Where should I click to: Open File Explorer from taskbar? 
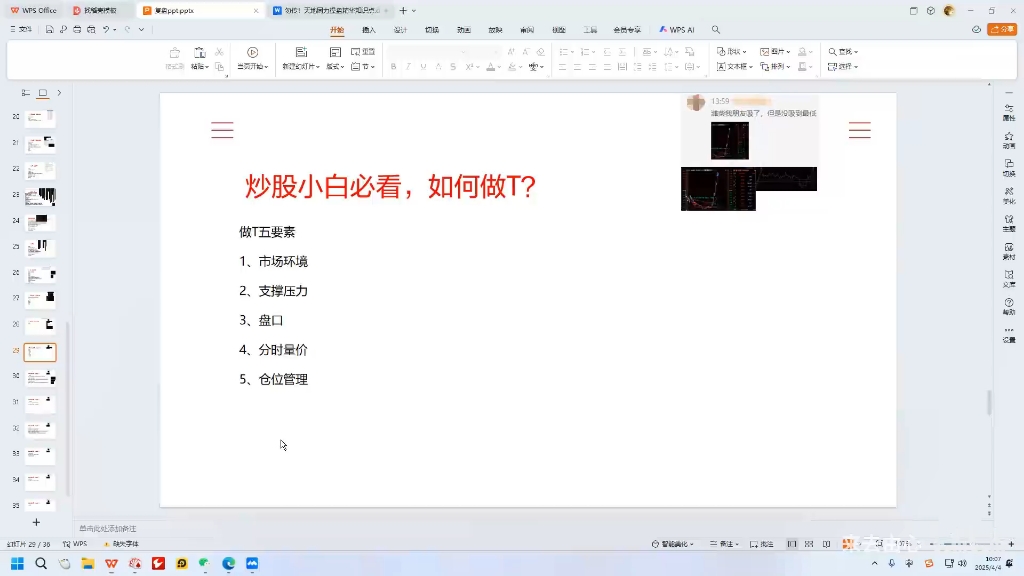(x=88, y=564)
